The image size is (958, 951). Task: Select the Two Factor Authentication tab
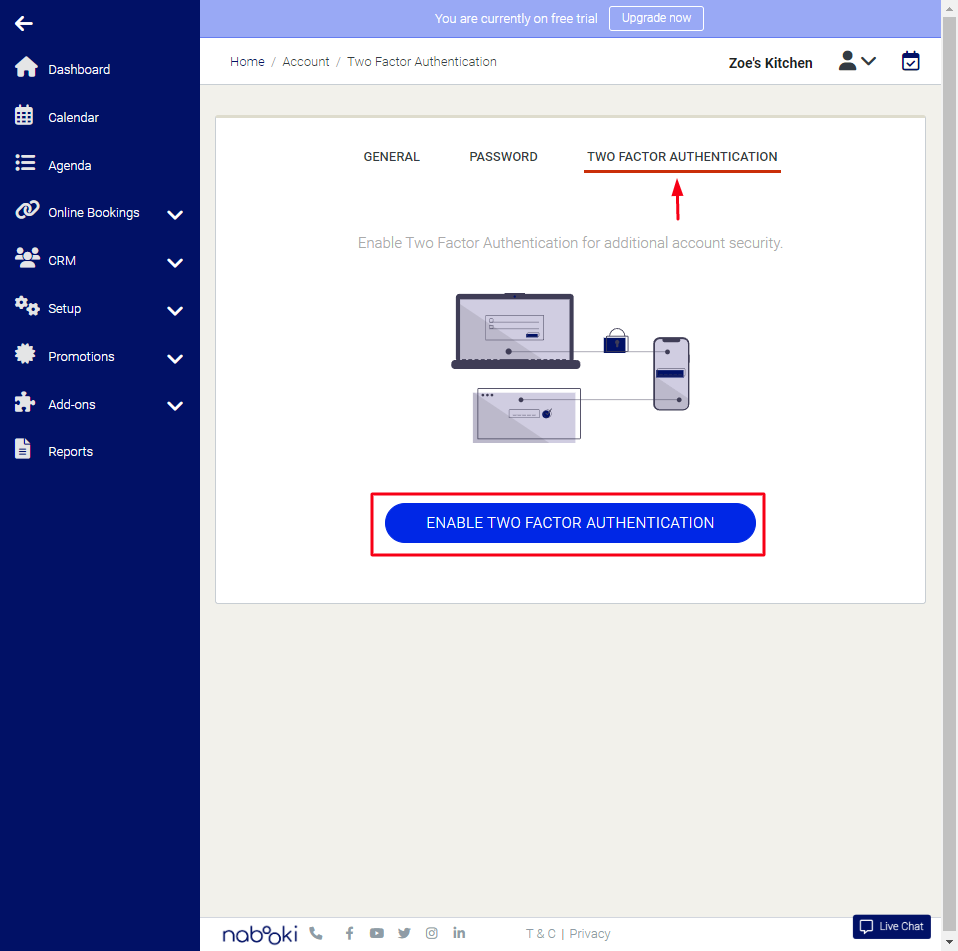pos(682,157)
